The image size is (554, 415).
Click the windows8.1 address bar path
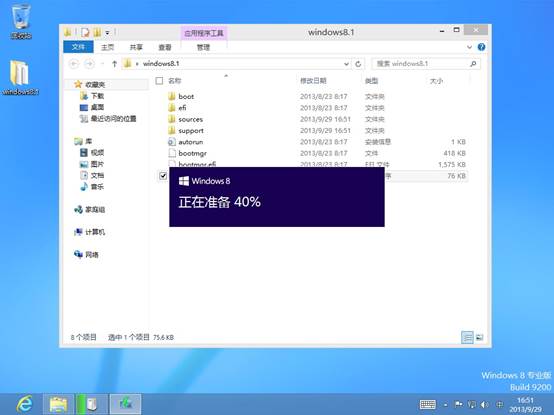(x=161, y=64)
